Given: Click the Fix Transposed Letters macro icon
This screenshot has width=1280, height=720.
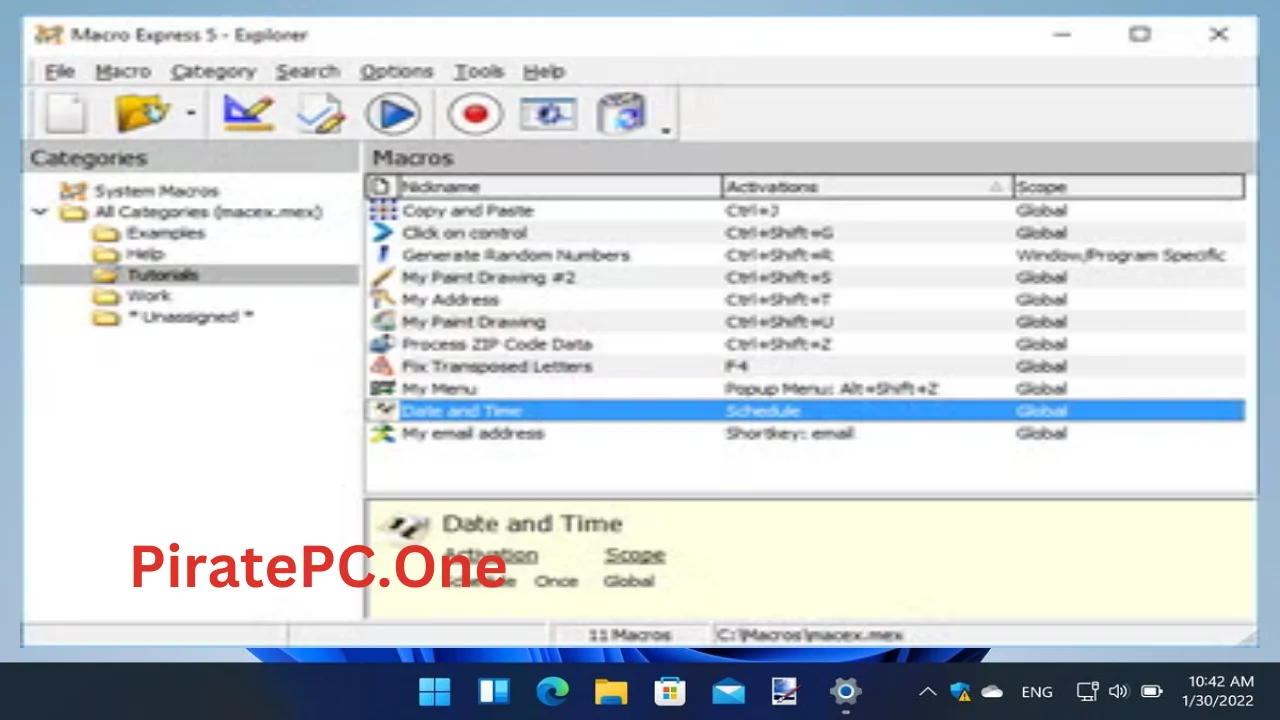Looking at the screenshot, I should coord(382,366).
